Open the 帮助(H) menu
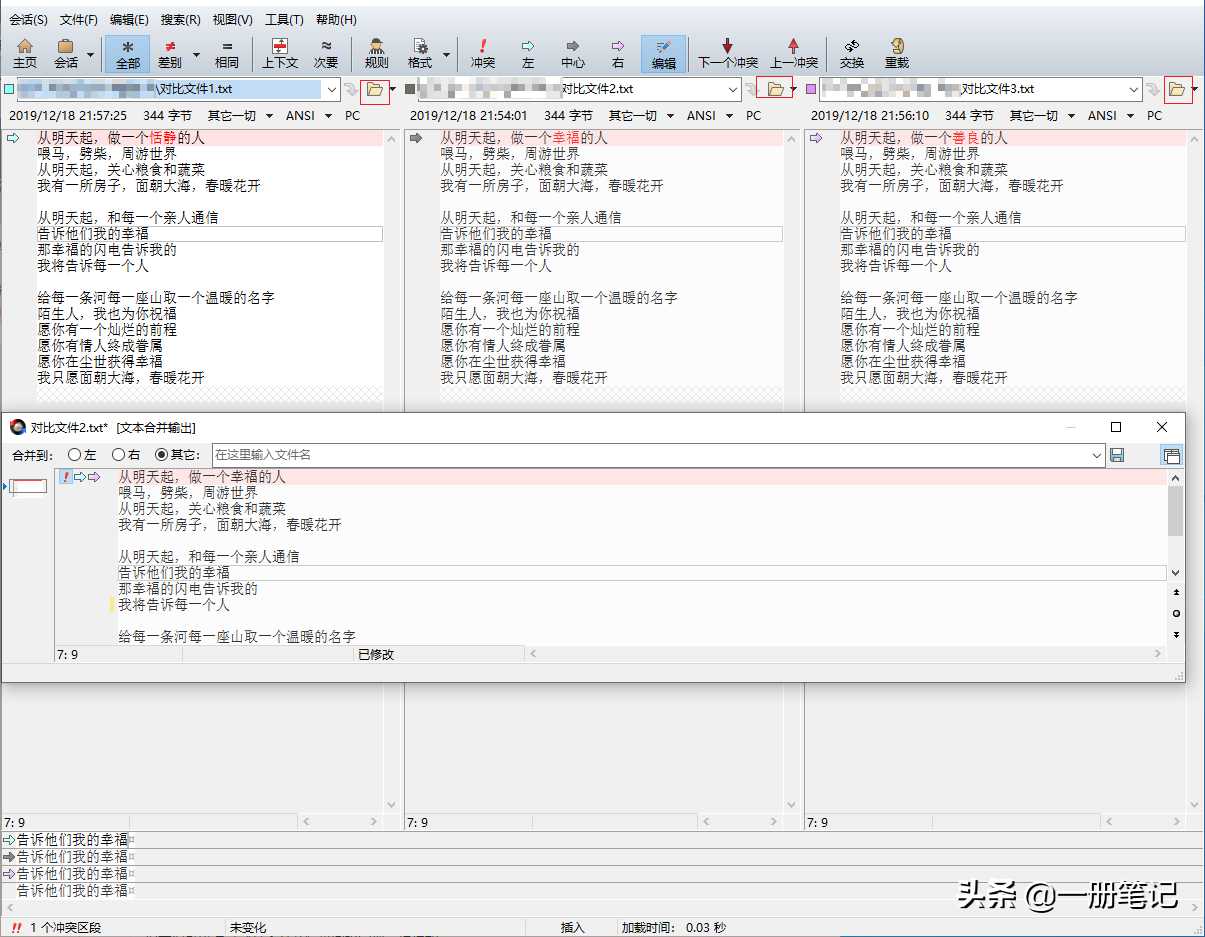 (x=336, y=20)
